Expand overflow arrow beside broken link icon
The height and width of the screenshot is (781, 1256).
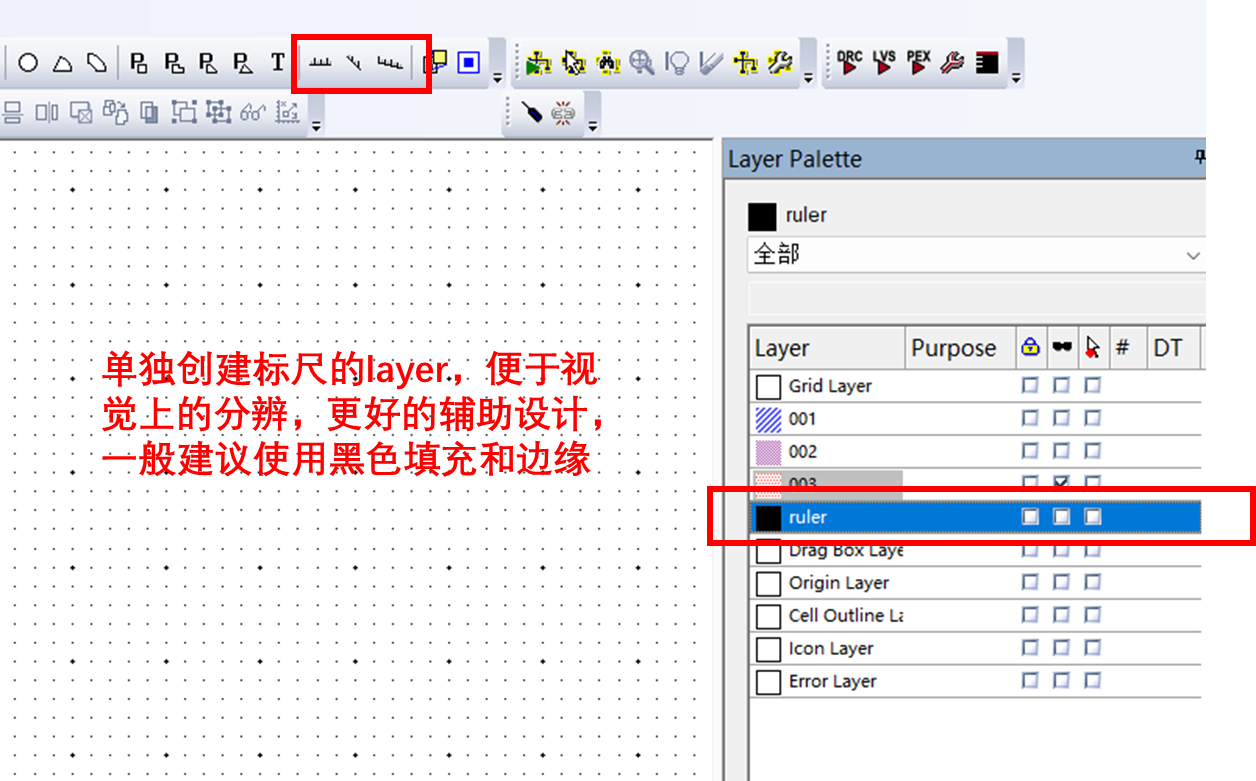(593, 125)
